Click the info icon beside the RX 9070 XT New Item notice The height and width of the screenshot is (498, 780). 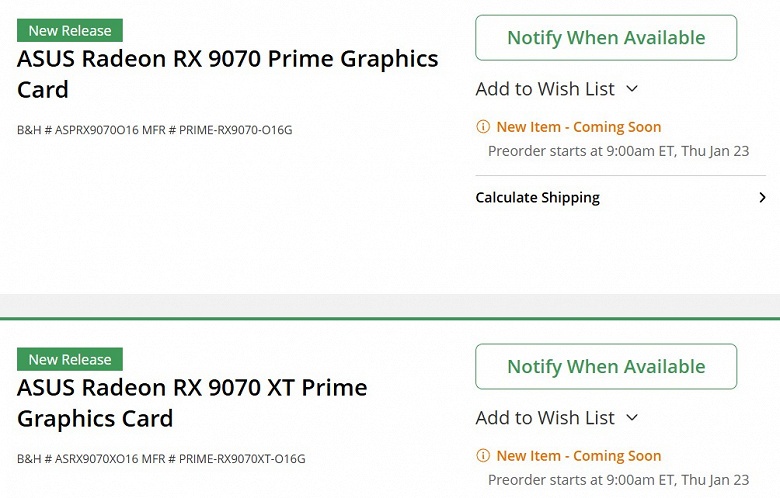[483, 456]
